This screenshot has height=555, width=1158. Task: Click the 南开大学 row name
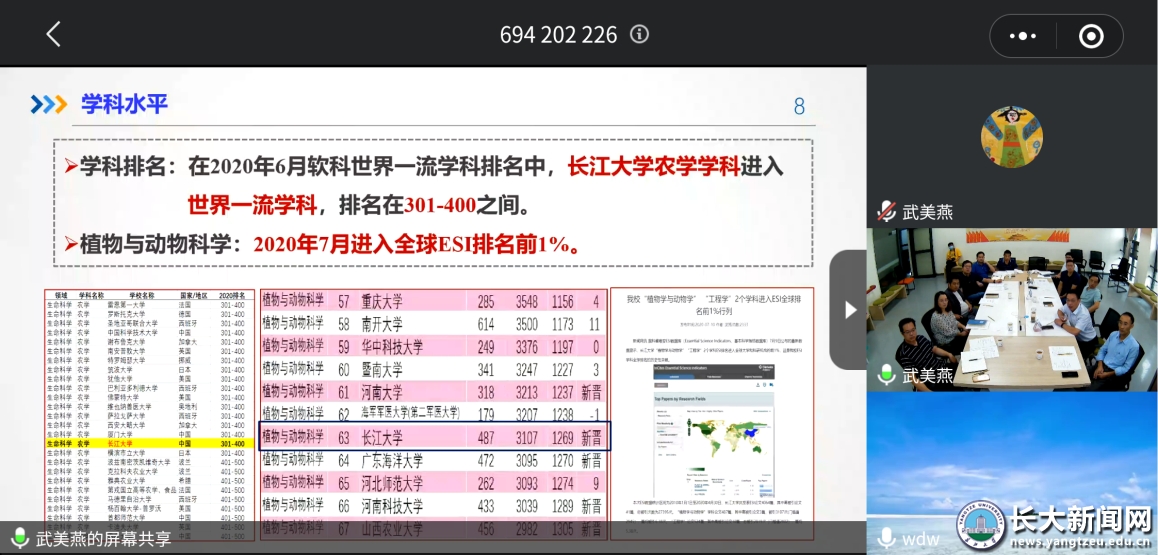point(382,324)
